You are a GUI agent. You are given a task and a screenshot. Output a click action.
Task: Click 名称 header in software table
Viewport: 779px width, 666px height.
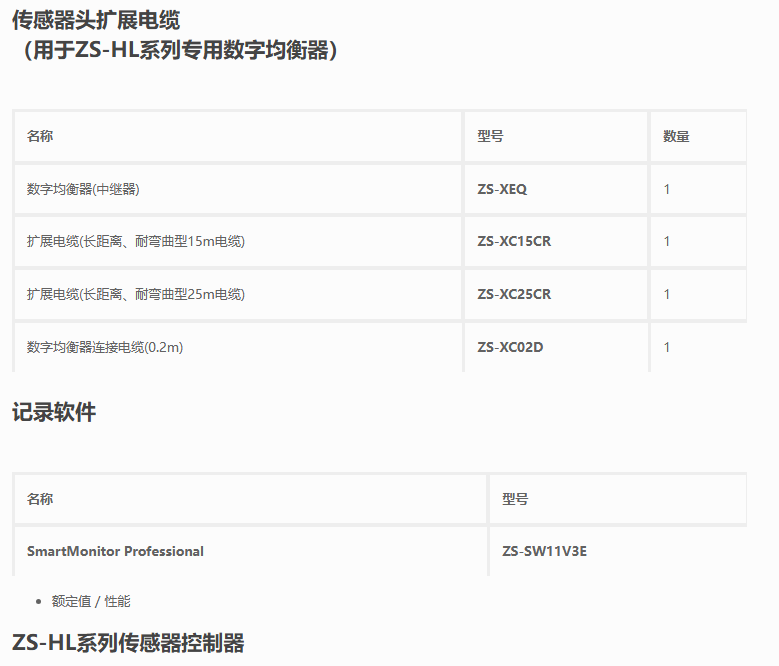point(40,499)
